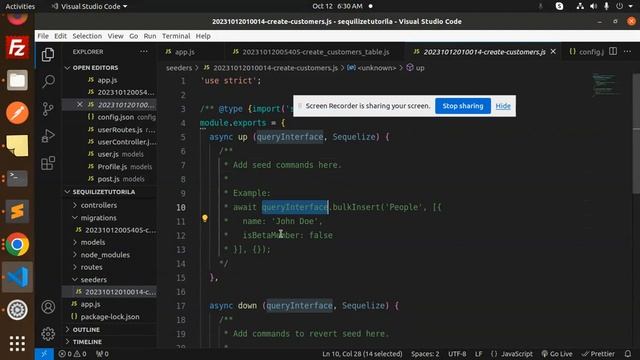This screenshot has width=640, height=360.
Task: Expand the controllers folder
Action: click(x=99, y=205)
